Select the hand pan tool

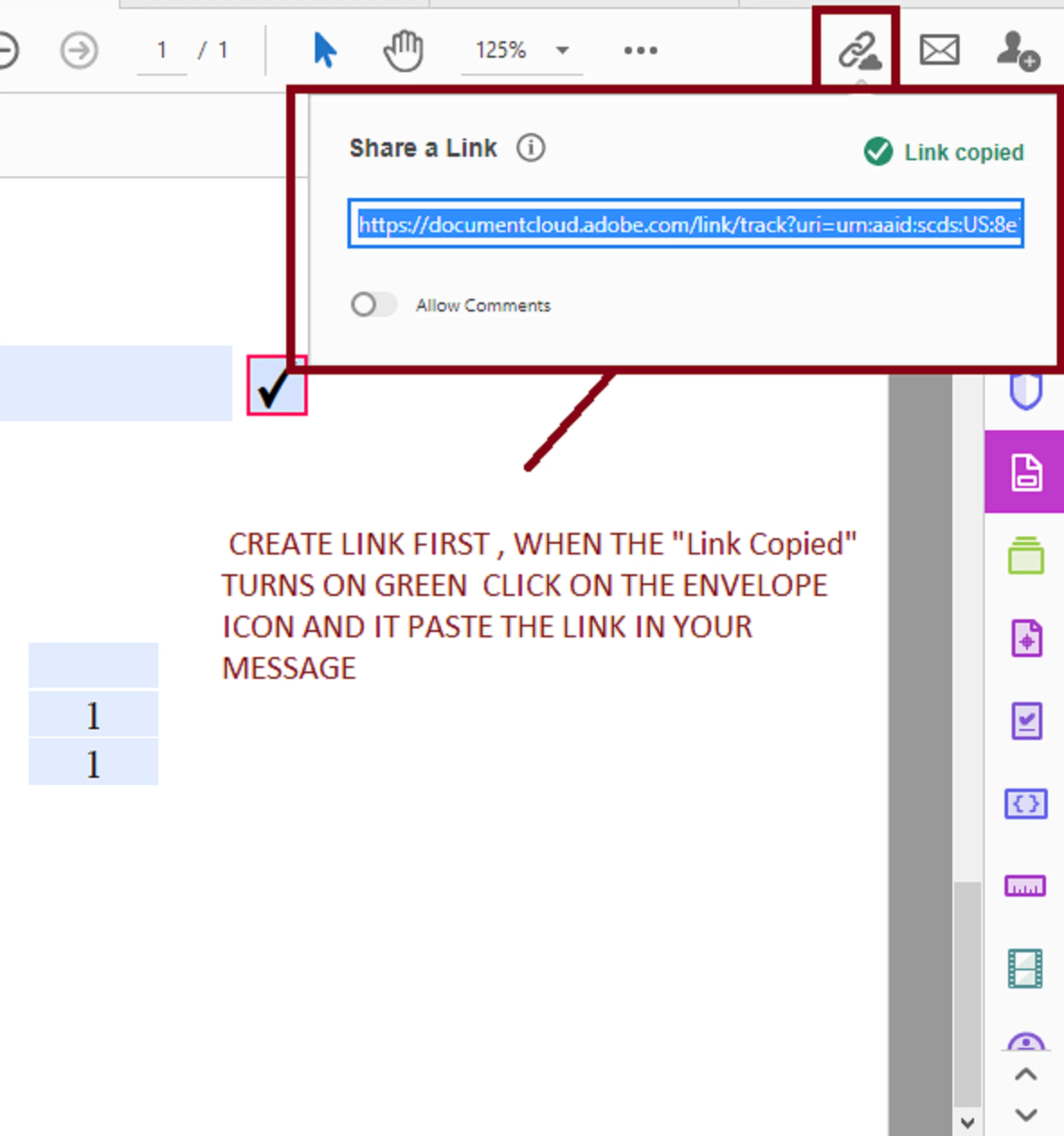(403, 51)
